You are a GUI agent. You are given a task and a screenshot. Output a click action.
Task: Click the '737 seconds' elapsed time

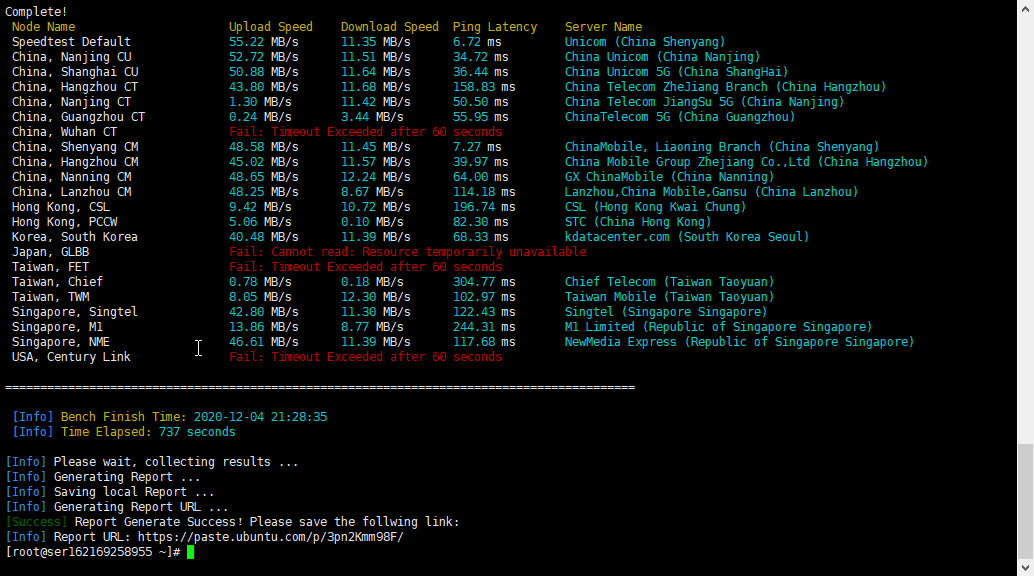tap(197, 432)
